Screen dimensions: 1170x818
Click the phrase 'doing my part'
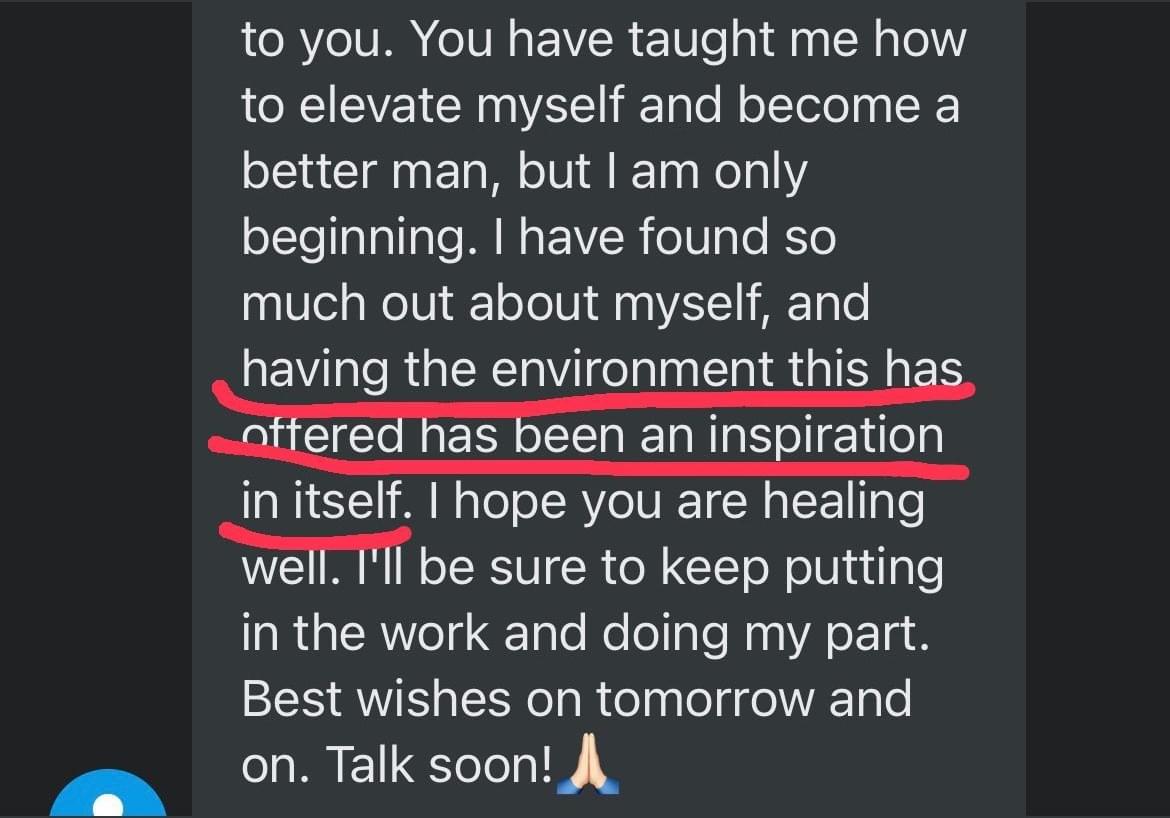[765, 635]
